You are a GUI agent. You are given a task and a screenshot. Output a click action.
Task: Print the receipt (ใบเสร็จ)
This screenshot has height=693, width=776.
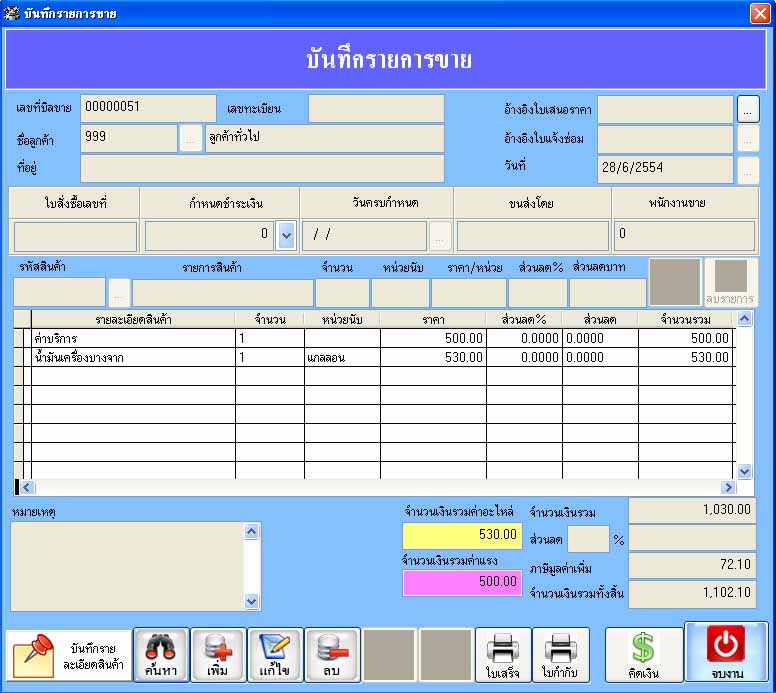pyautogui.click(x=503, y=655)
